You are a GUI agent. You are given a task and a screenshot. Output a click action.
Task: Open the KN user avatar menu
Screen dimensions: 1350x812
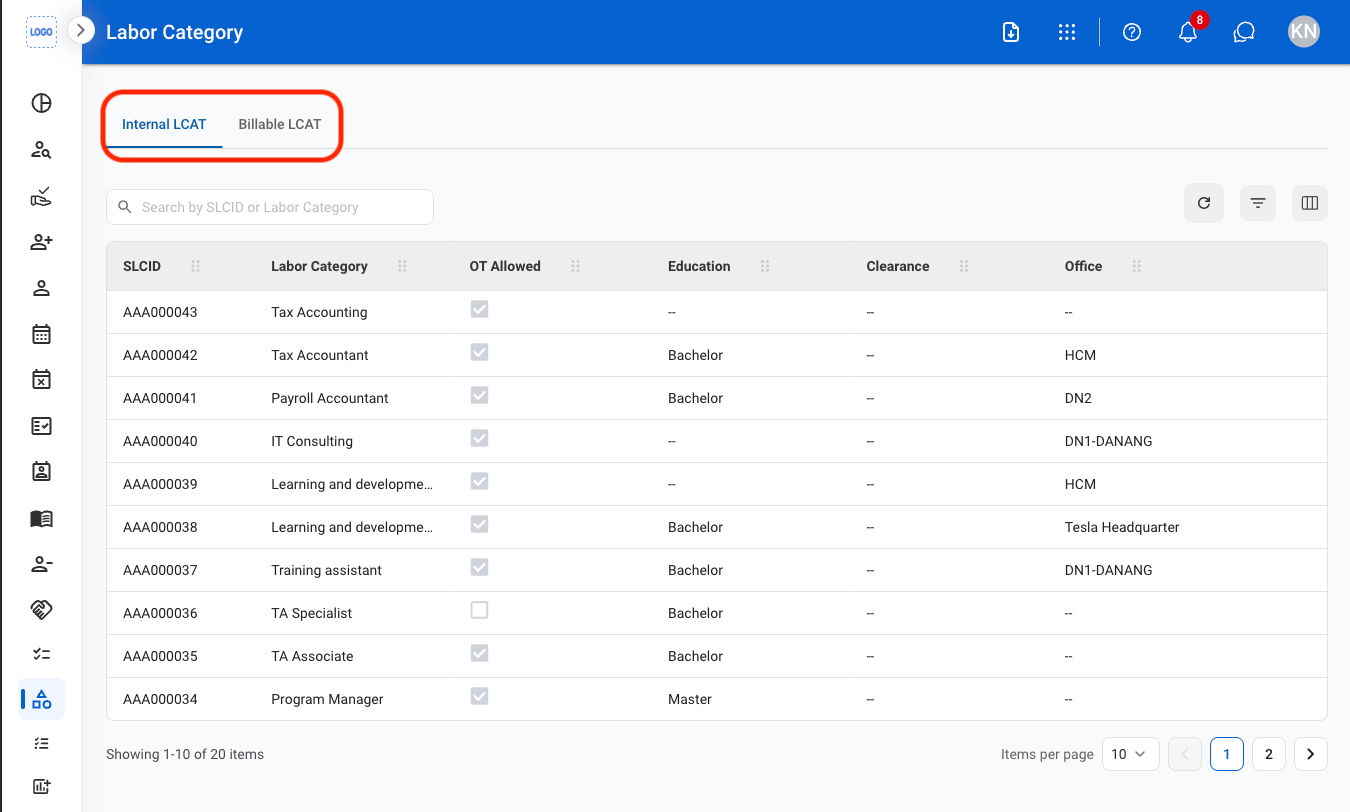[1304, 32]
